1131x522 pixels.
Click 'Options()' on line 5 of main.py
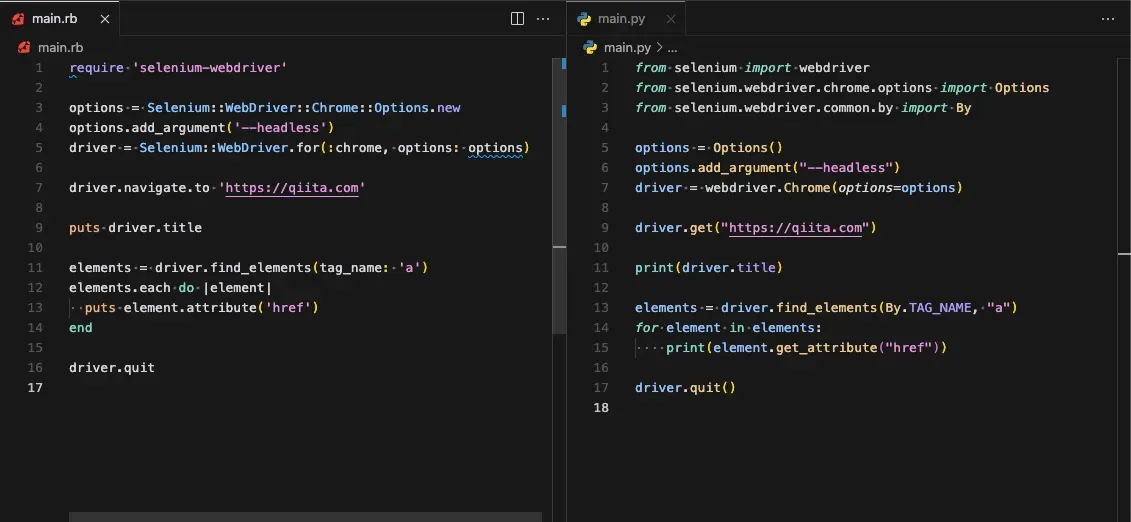[748, 148]
